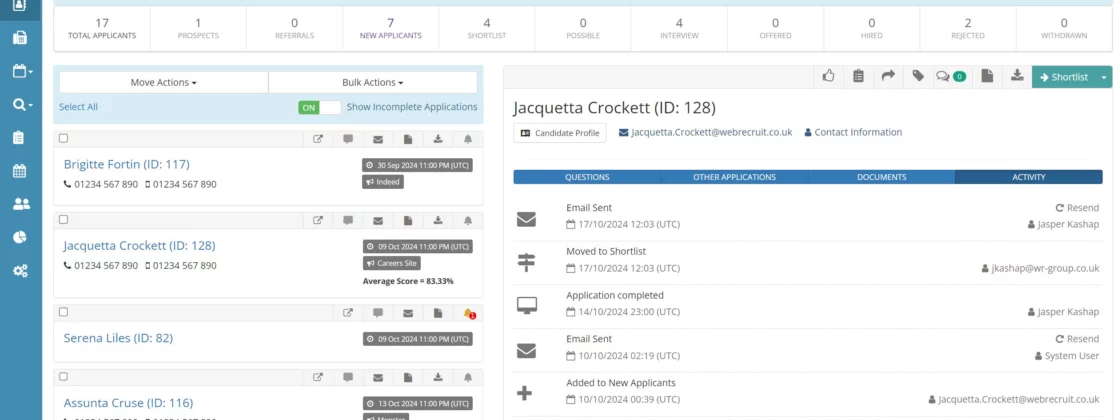
Task: Open the pie chart reports icon in sidebar
Action: point(20,237)
